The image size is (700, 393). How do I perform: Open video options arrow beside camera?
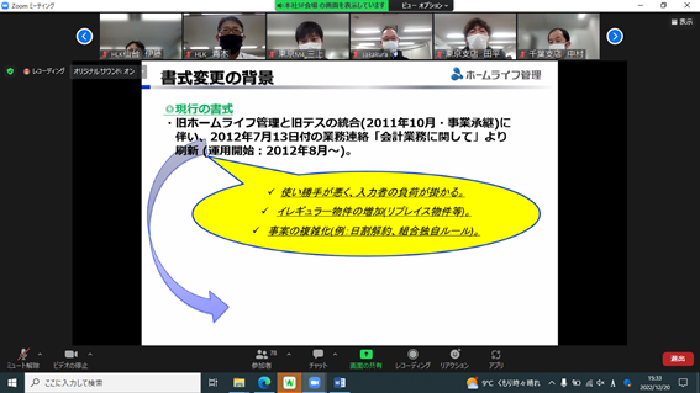pos(90,354)
